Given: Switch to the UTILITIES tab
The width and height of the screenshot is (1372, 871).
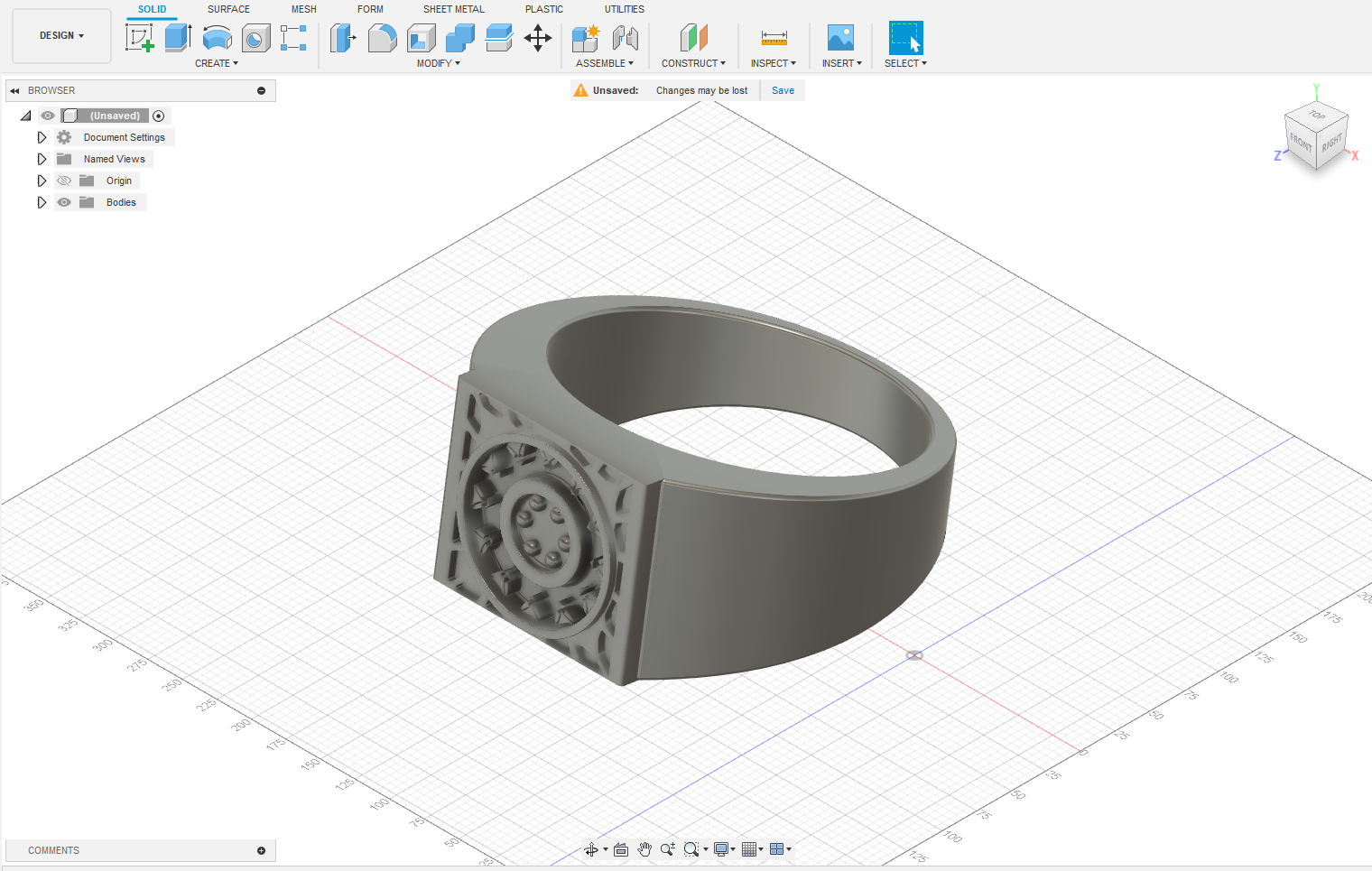Looking at the screenshot, I should pos(625,9).
